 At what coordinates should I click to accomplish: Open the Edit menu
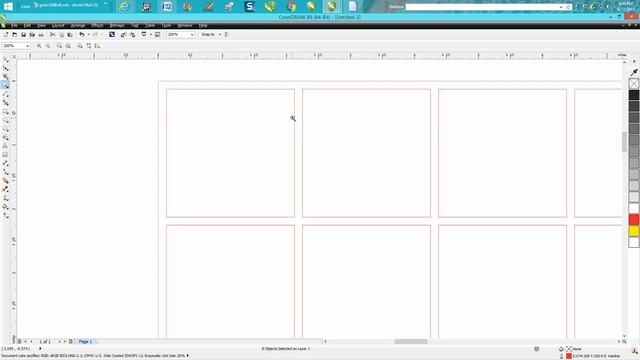tap(27, 25)
